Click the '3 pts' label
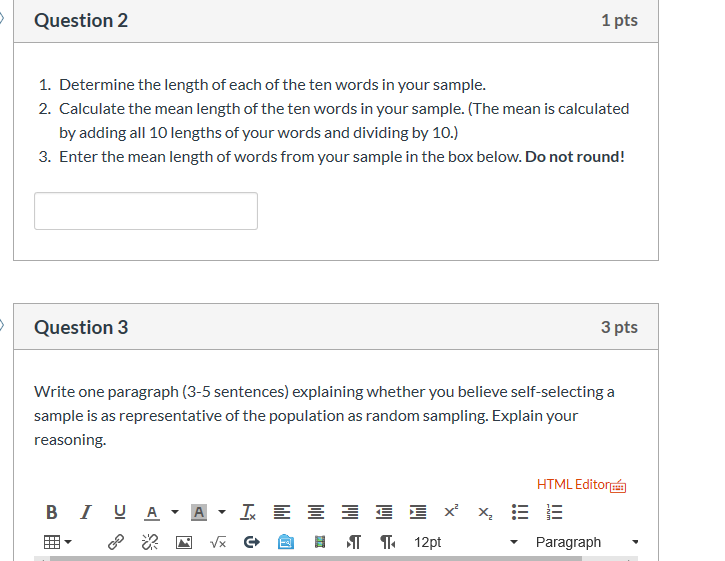Screen dimensions: 725x561 (620, 327)
